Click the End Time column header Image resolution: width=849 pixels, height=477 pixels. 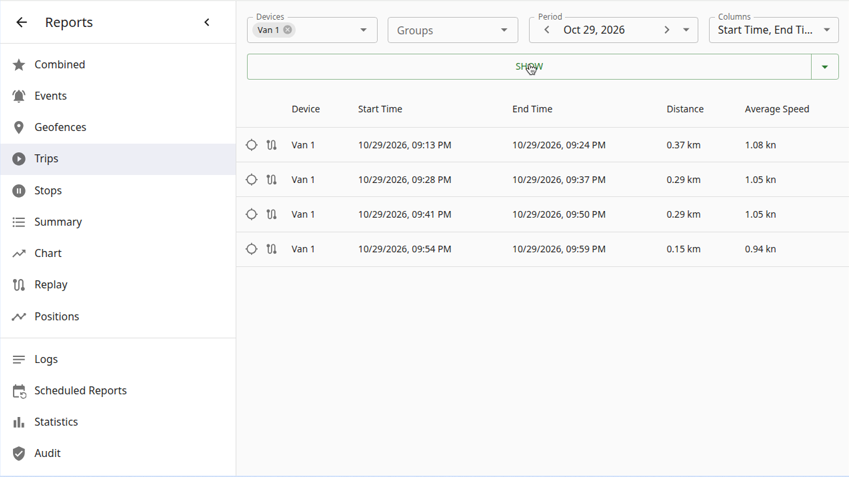532,109
